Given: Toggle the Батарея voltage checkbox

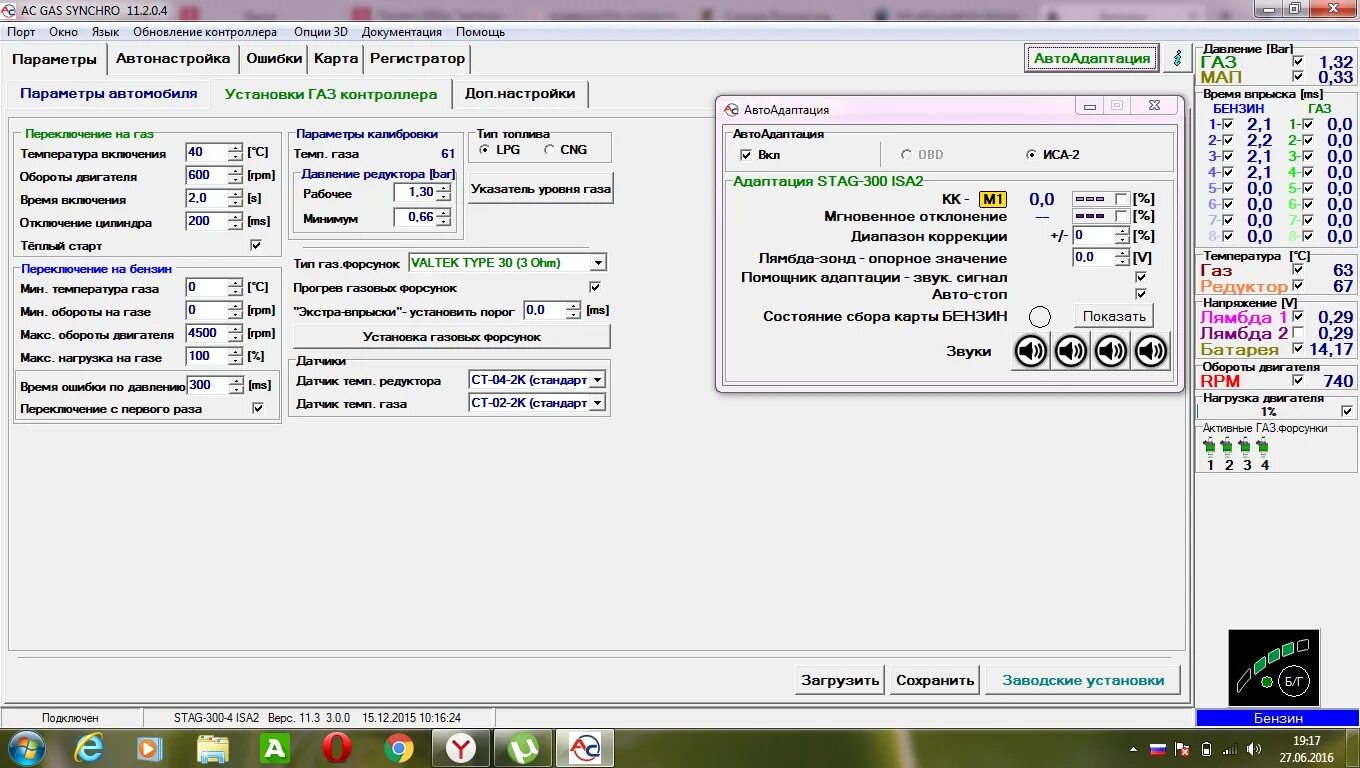Looking at the screenshot, I should pos(1298,349).
